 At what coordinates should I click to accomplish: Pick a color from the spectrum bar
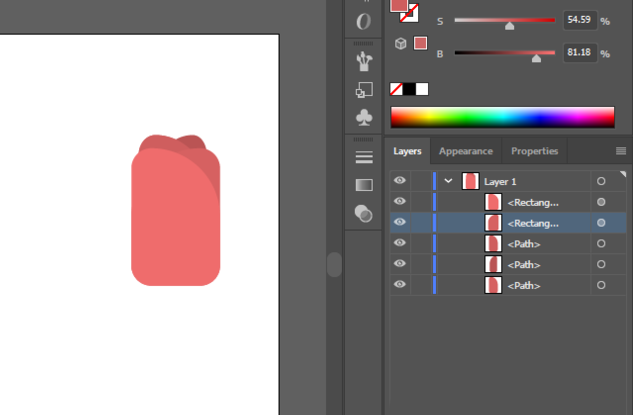(x=503, y=117)
